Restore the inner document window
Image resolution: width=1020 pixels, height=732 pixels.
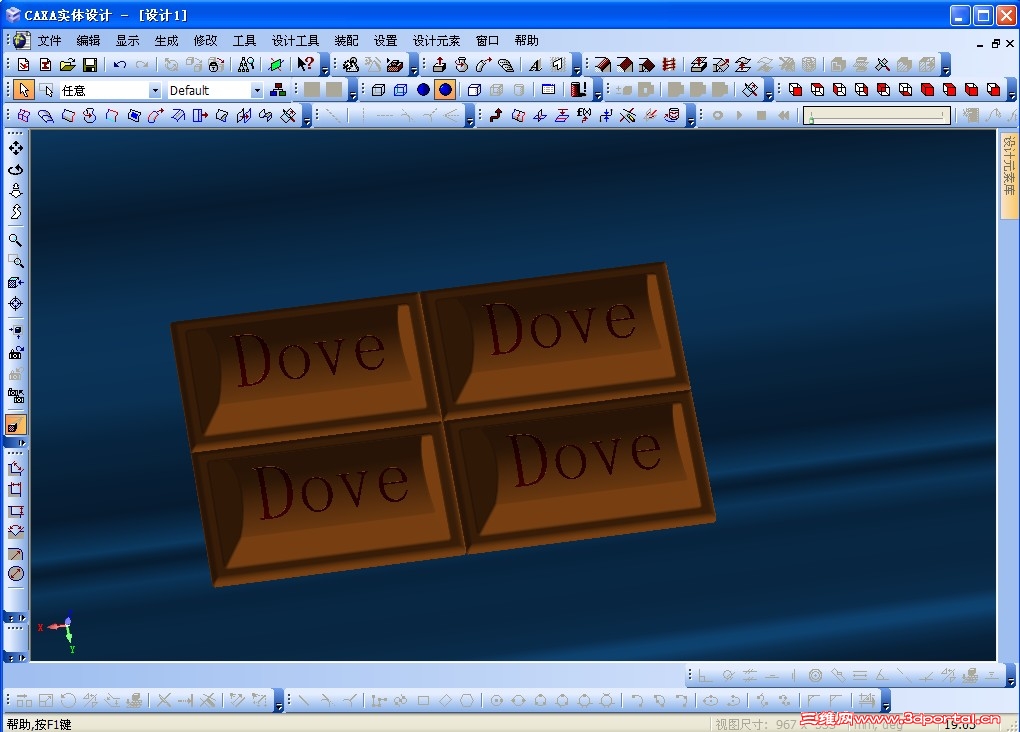click(996, 44)
